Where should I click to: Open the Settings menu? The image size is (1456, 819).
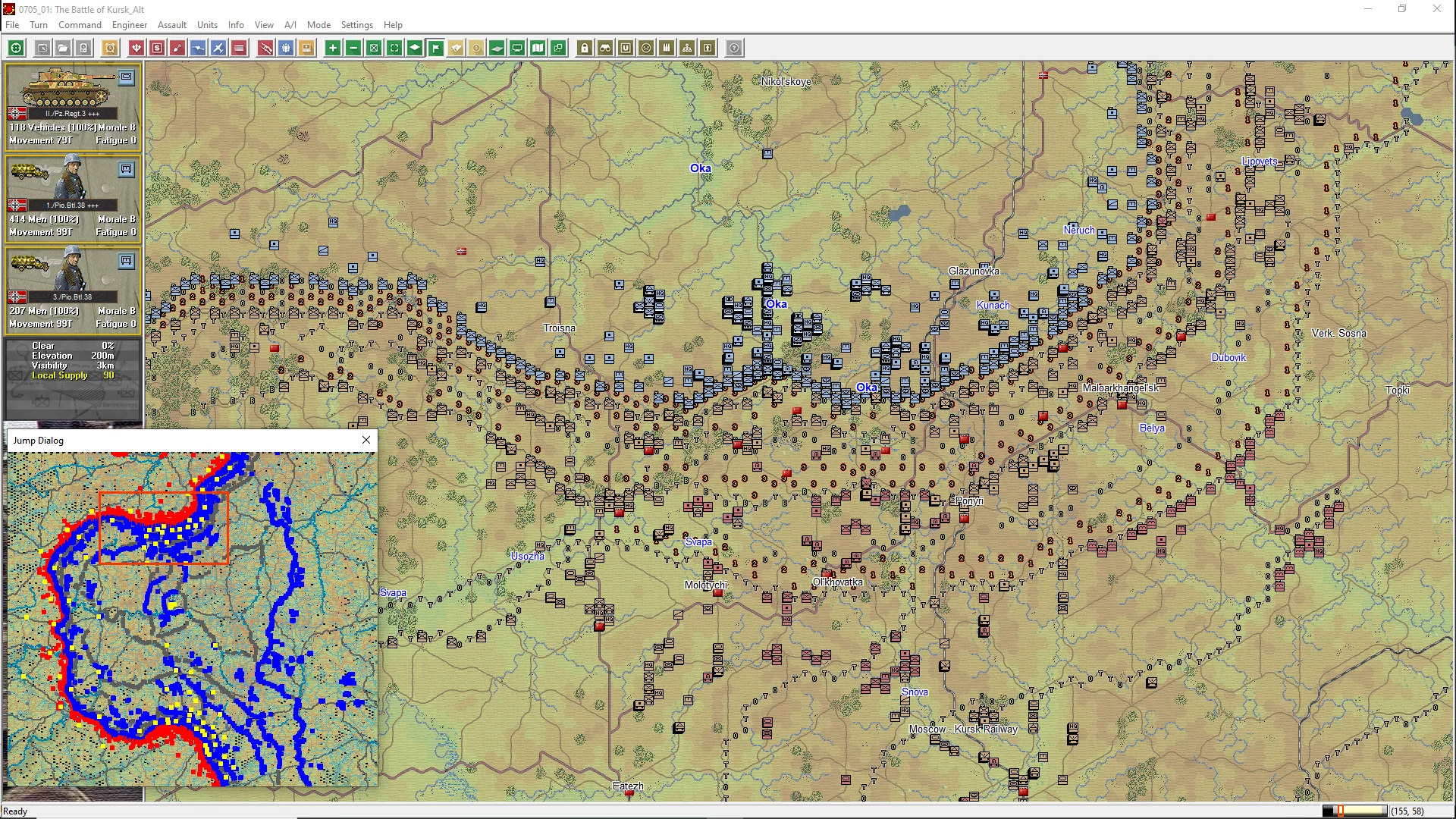point(356,24)
